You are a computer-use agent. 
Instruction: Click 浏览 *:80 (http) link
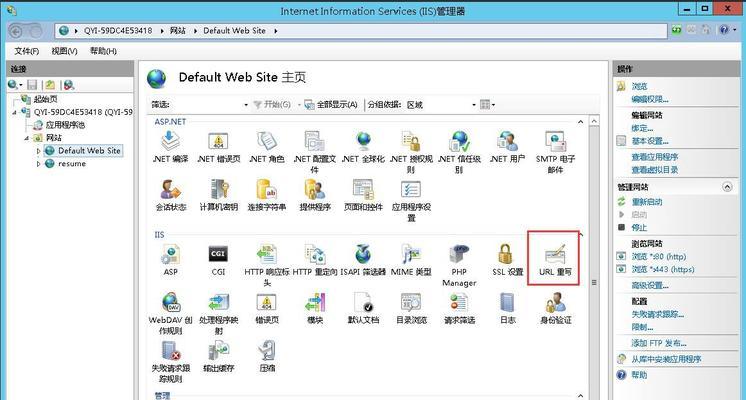pyautogui.click(x=659, y=256)
